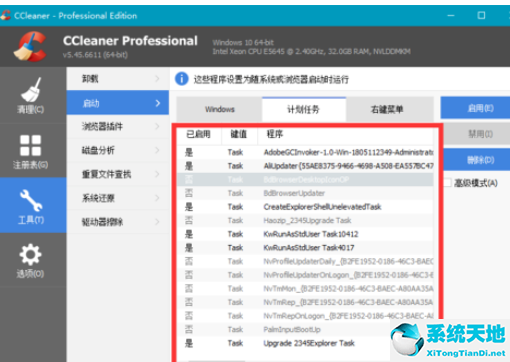Click the 删除(D) delete button

tap(477, 160)
